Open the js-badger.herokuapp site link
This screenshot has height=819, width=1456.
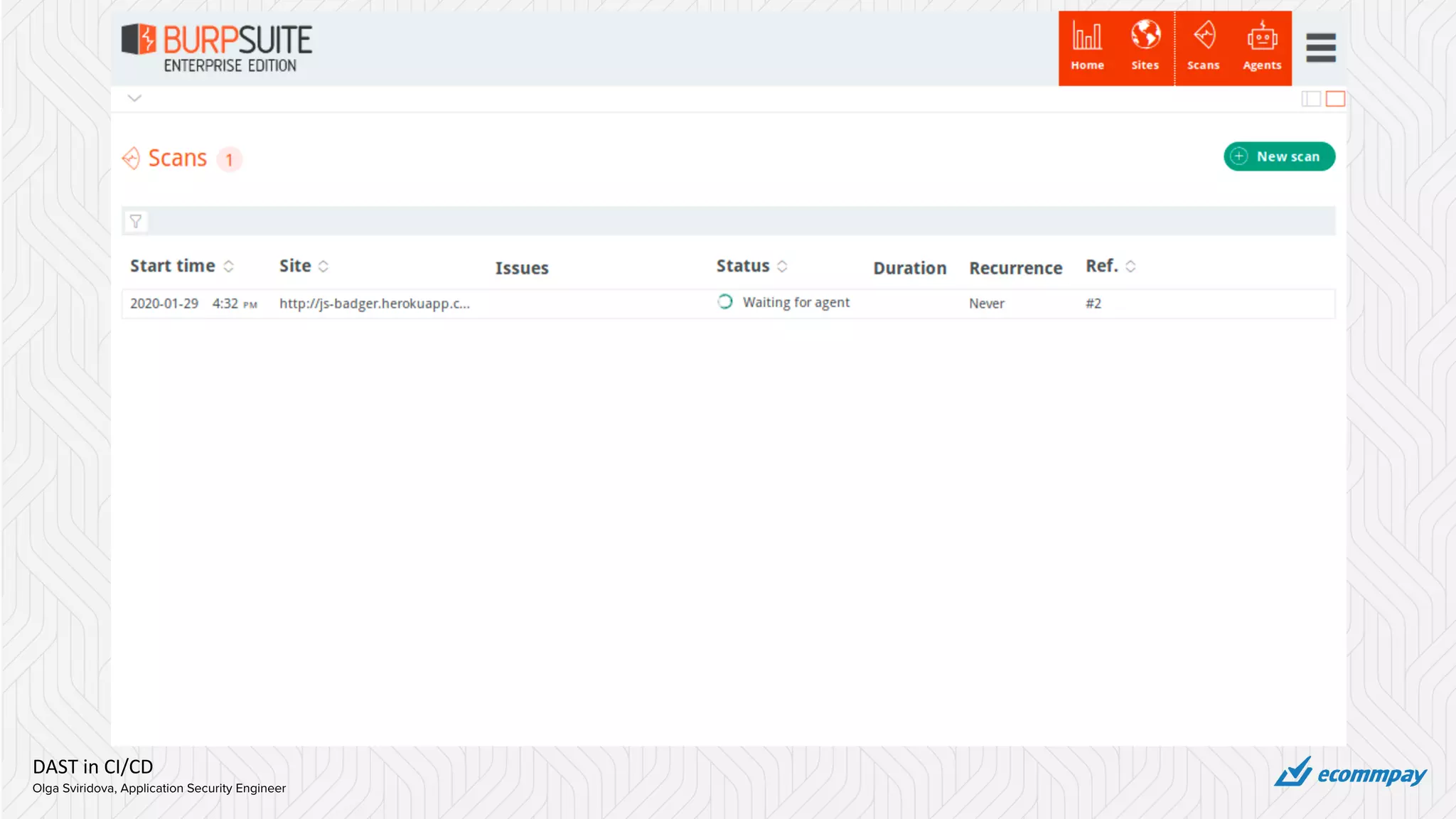click(374, 304)
